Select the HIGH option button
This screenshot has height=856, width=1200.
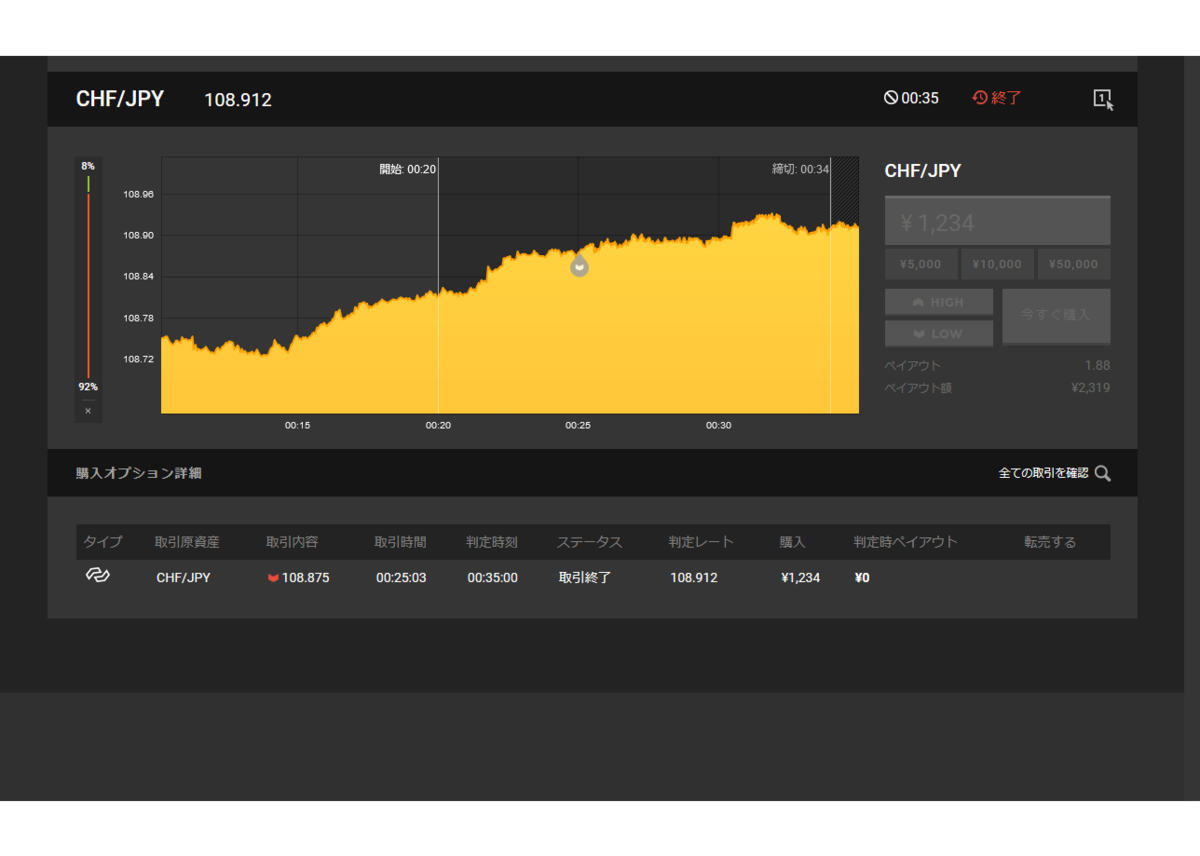[939, 302]
